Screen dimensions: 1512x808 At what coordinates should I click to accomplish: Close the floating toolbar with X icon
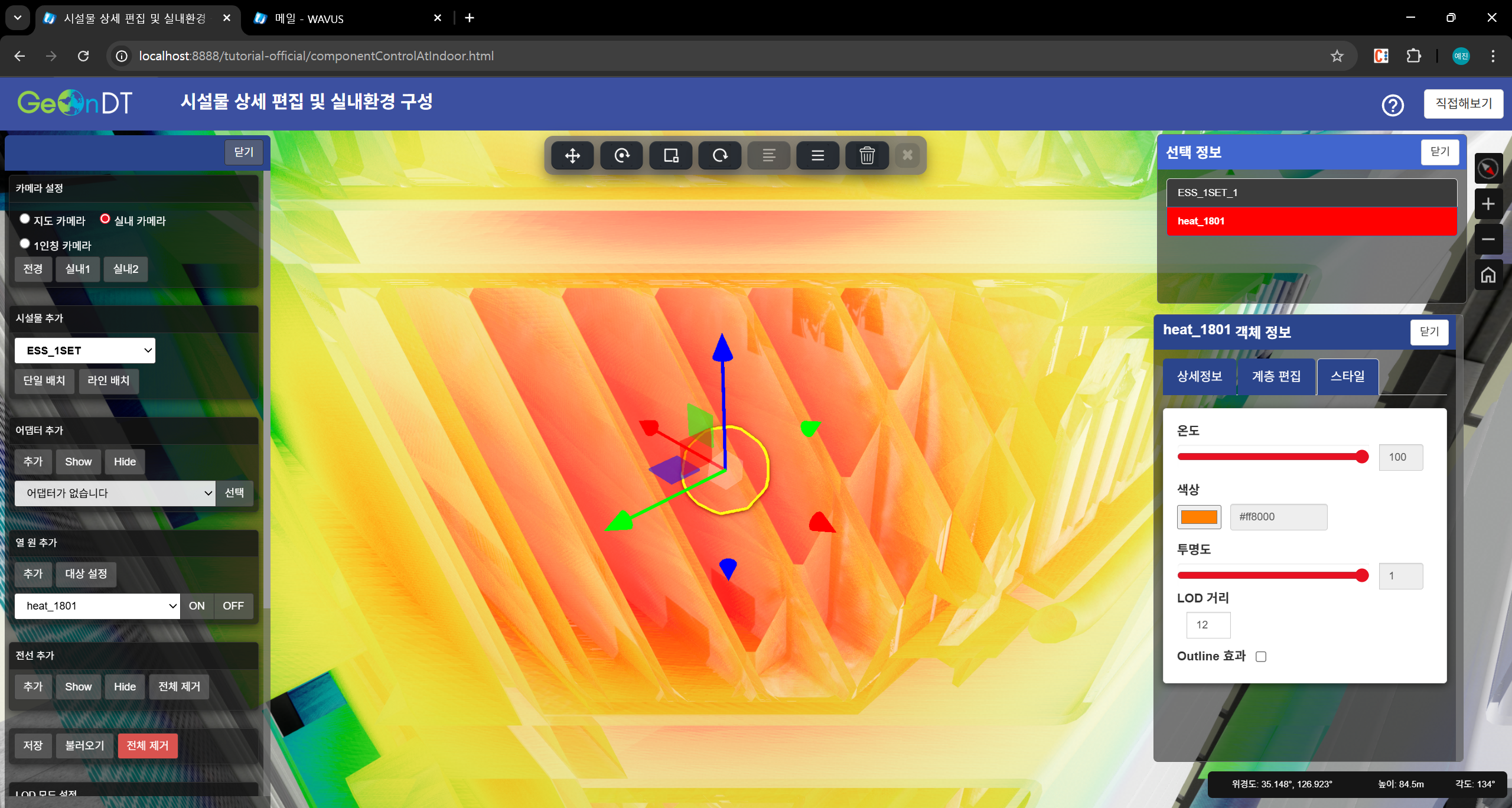pos(907,155)
